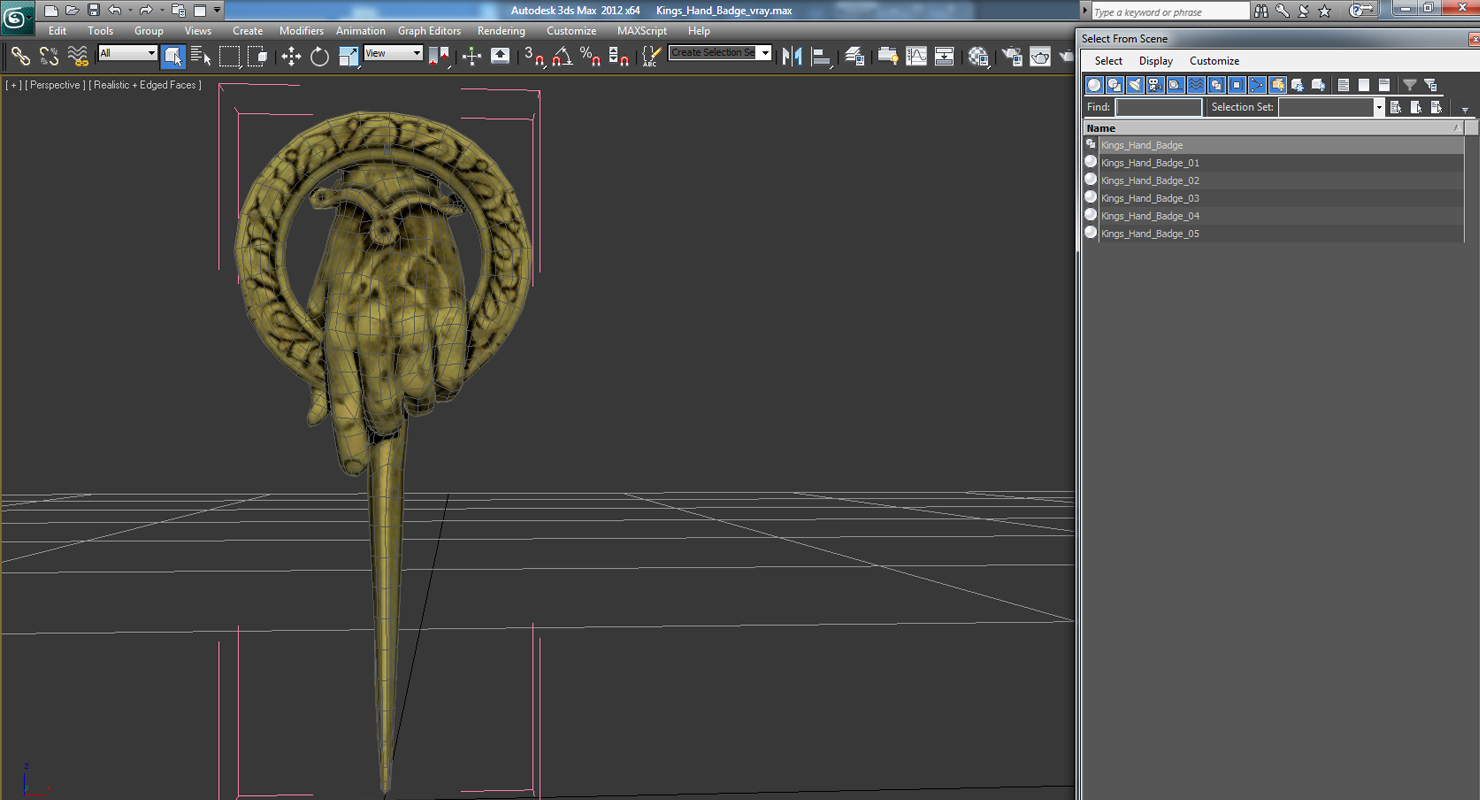1480x800 pixels.
Task: Click the [Perspective] viewport label
Action: [x=54, y=85]
